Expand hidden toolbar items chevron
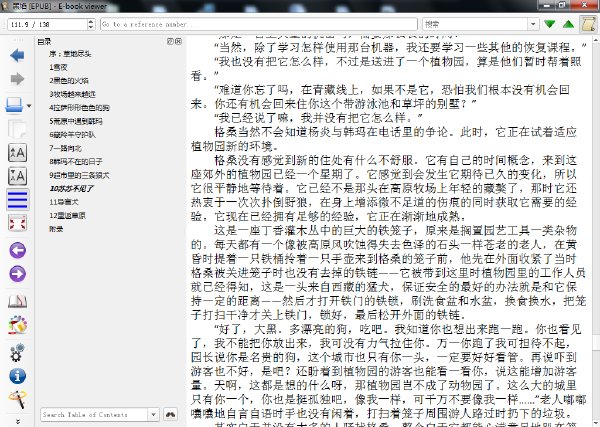 18,422
